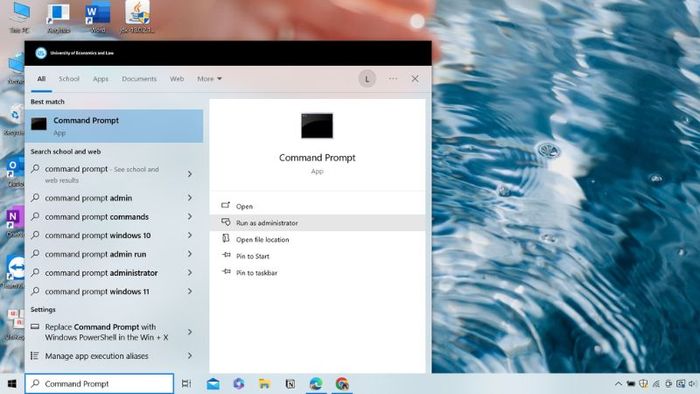Image resolution: width=700 pixels, height=394 pixels.
Task: Expand the 'command prompt commands' suggestion arrow
Action: pos(190,216)
